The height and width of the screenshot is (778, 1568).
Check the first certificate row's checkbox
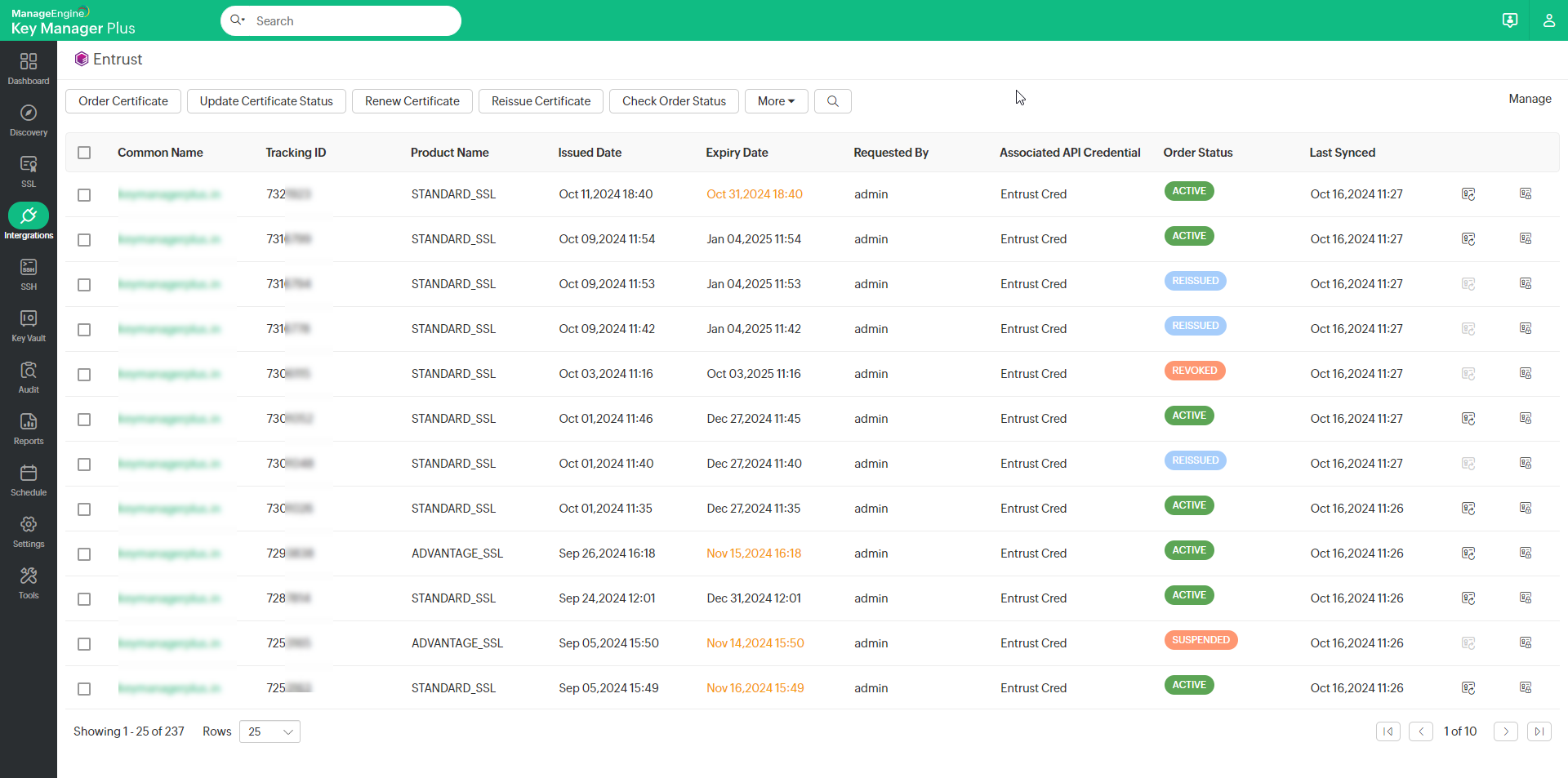pyautogui.click(x=84, y=194)
